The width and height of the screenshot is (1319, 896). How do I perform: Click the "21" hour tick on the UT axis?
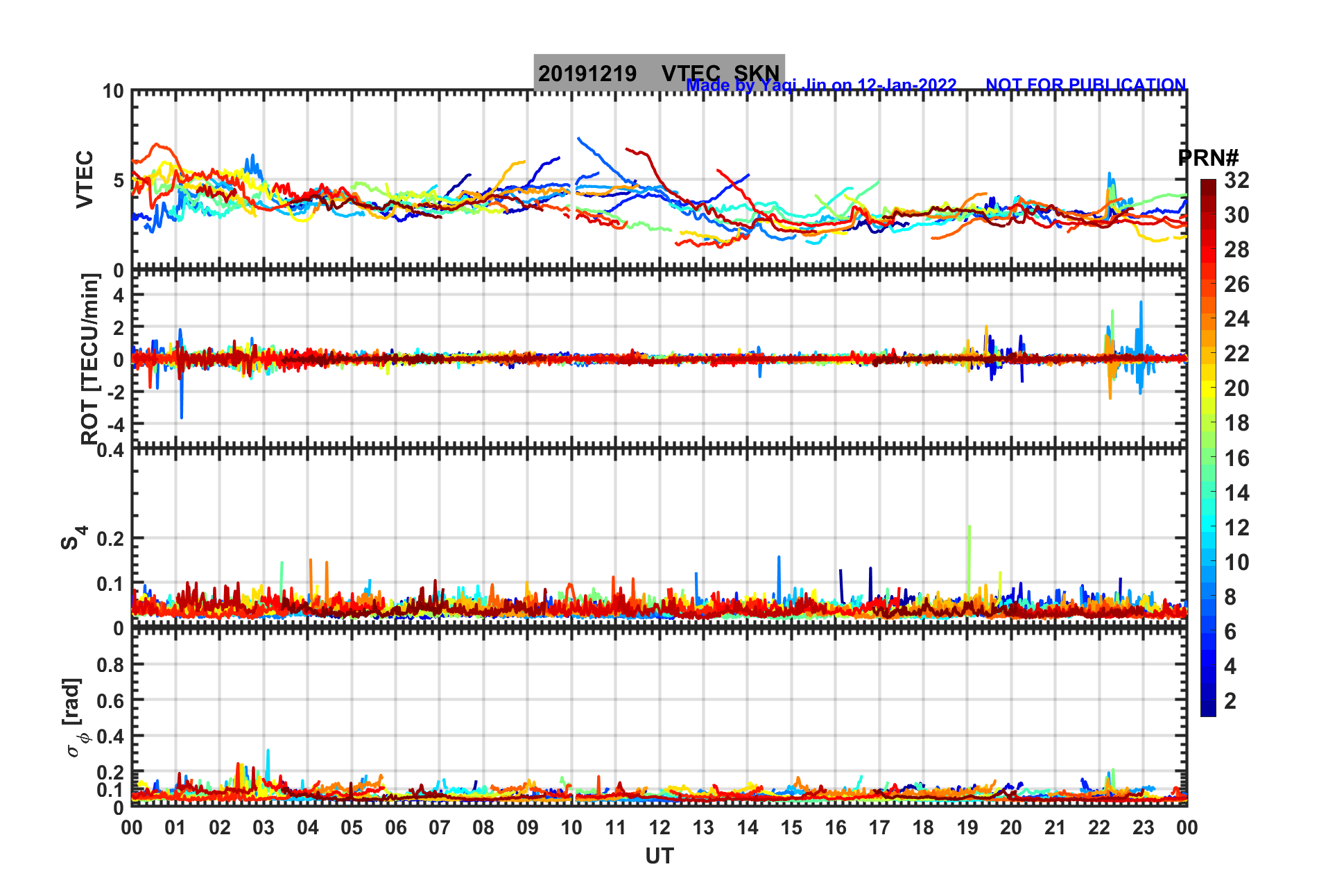1055,827
